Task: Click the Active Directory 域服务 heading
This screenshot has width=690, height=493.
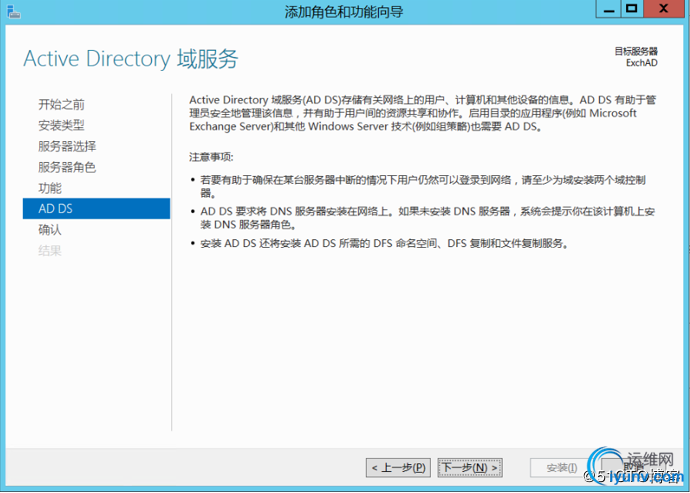Action: pyautogui.click(x=131, y=59)
